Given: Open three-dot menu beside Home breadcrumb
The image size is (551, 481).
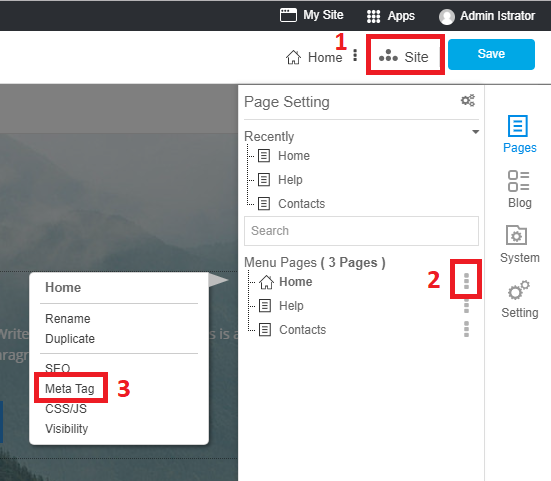Looking at the screenshot, I should coord(355,55).
